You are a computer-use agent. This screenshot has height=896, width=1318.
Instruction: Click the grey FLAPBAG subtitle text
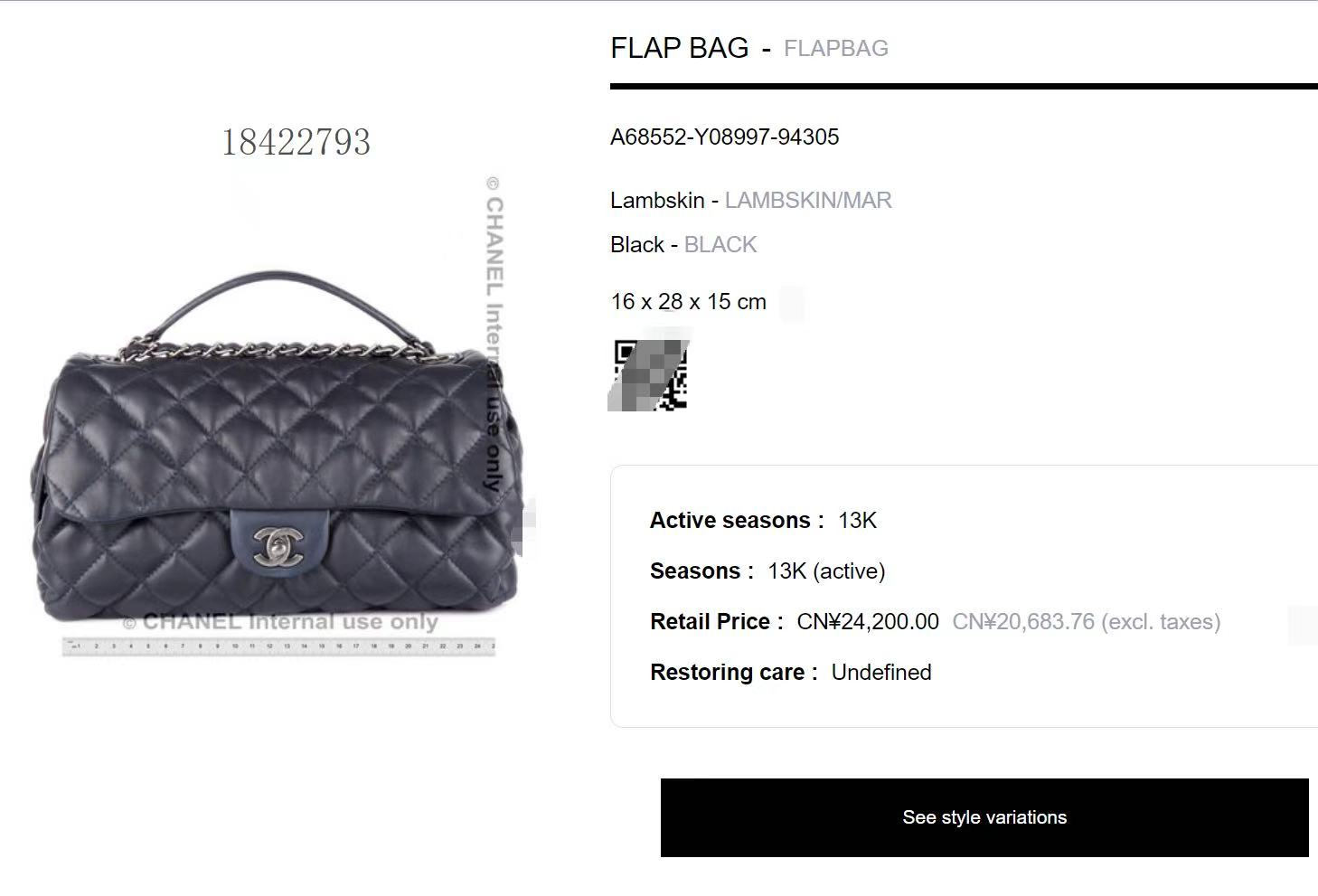pyautogui.click(x=836, y=49)
